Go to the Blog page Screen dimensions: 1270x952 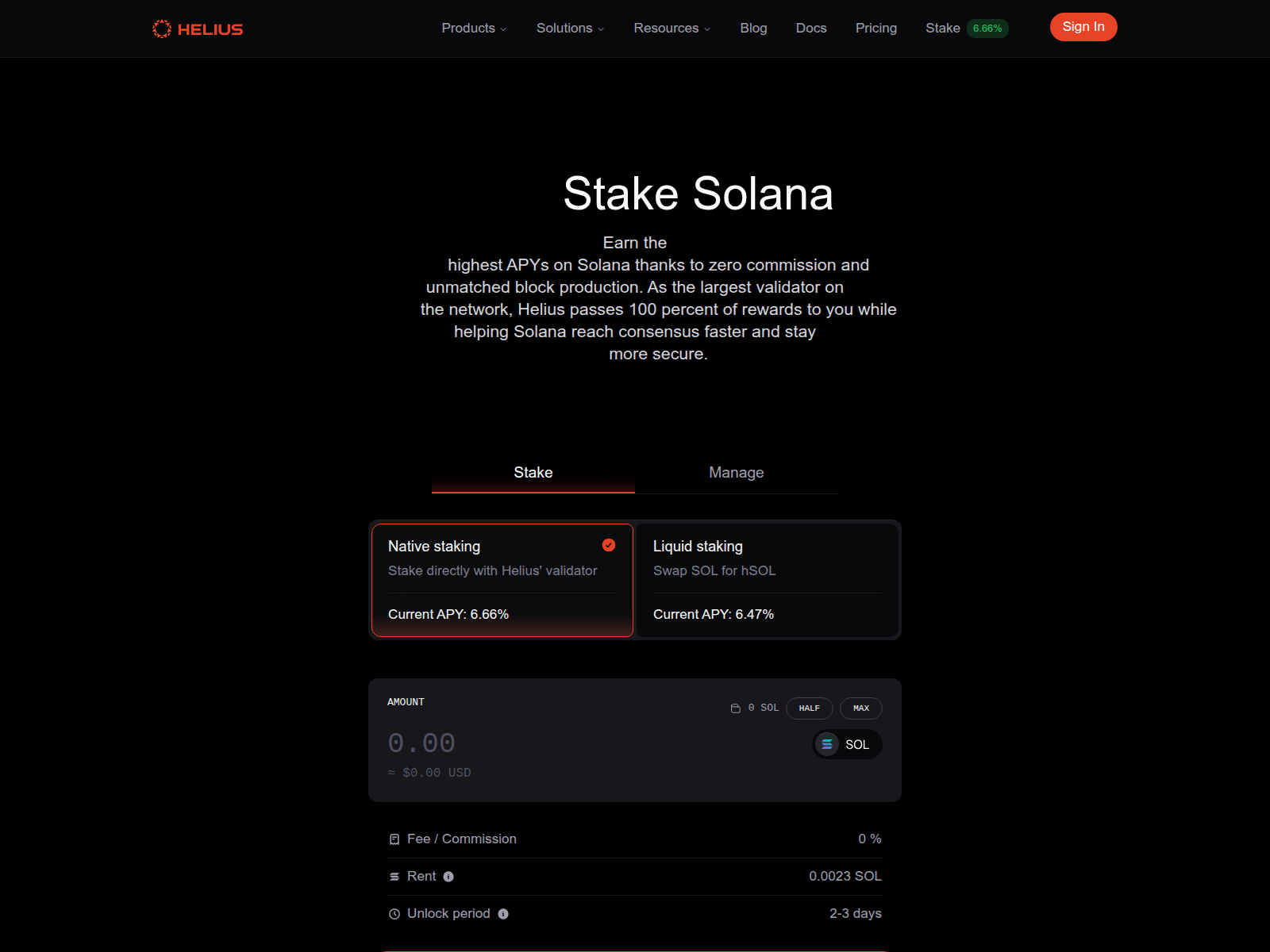tap(753, 28)
